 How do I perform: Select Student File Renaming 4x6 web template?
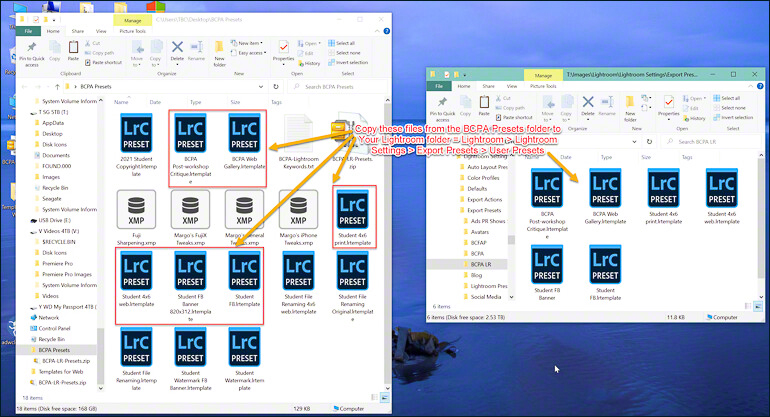298,282
